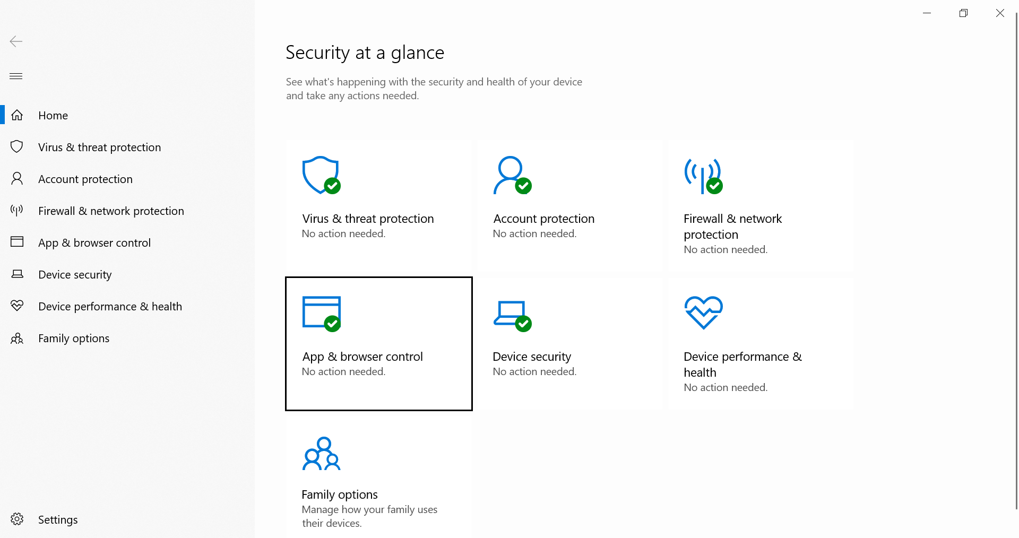This screenshot has width=1019, height=538.
Task: Click the heart icon for Device performance in sidebar
Action: pos(17,306)
